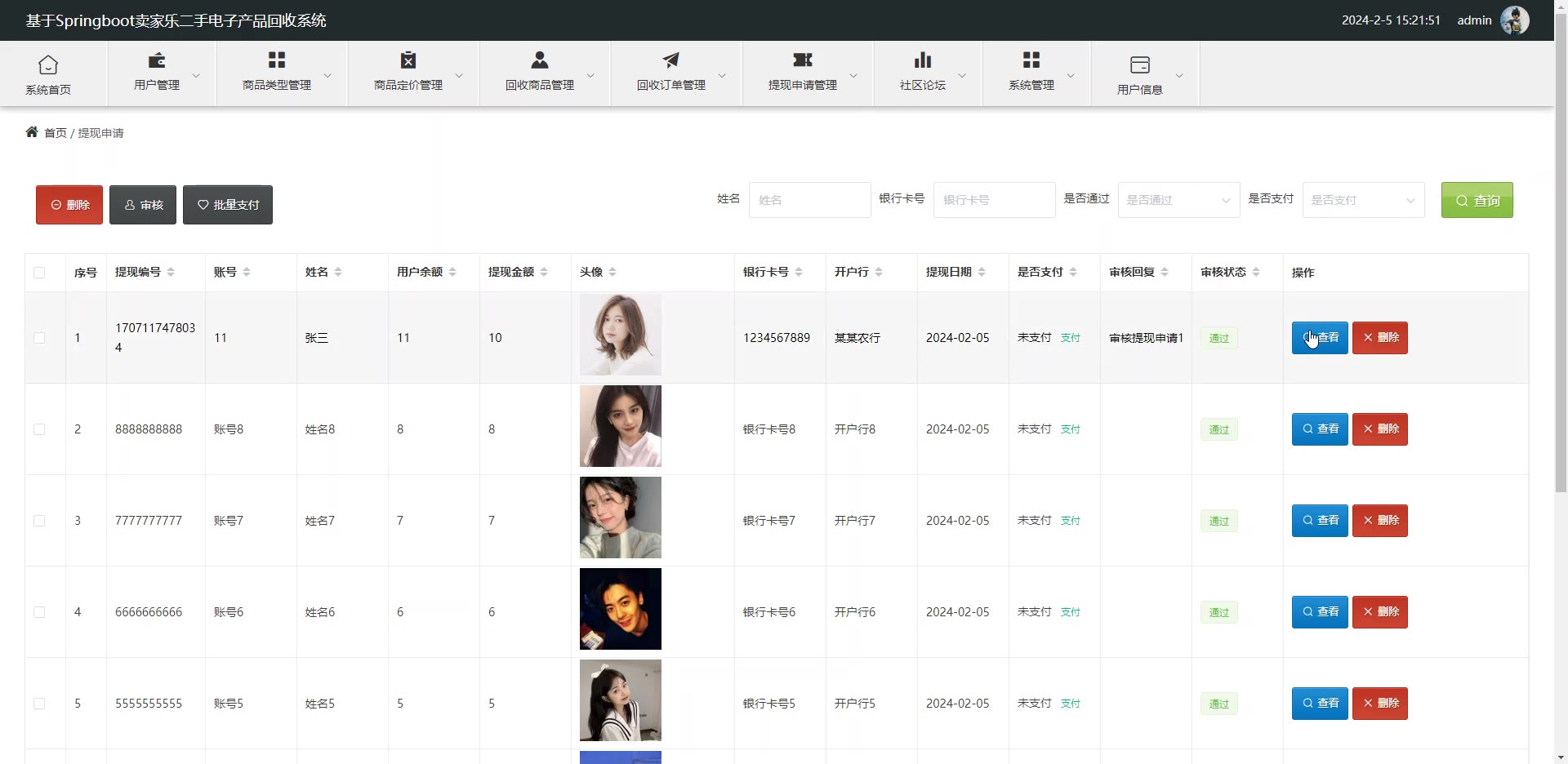
Task: Toggle the select-all header checkbox
Action: pos(39,273)
